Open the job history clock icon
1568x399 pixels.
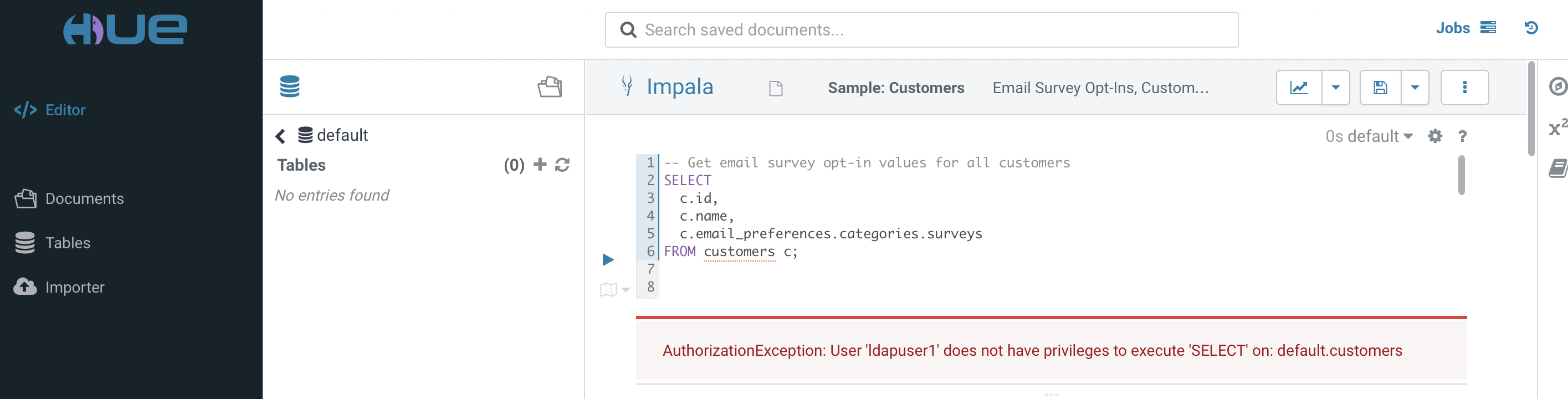1531,28
